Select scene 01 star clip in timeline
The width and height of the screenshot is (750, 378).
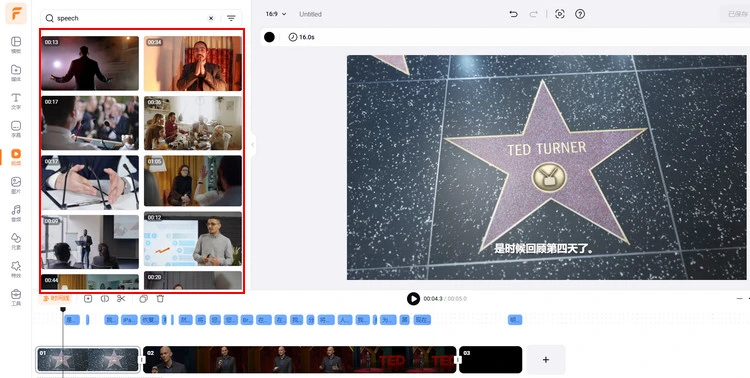[88, 359]
